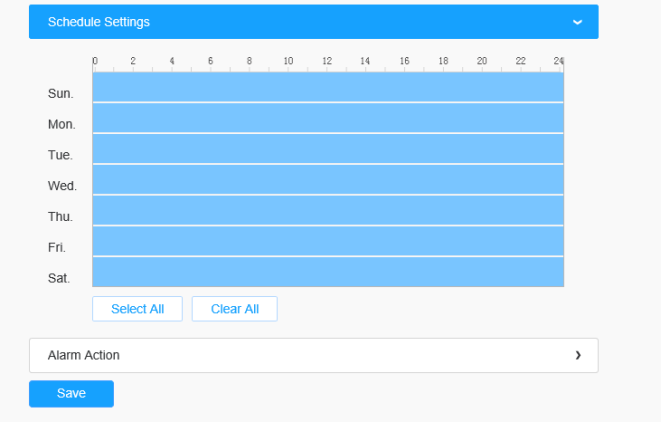Viewport: 661px width, 422px height.
Task: Click the 0 hour mark on ruler
Action: tap(95, 62)
